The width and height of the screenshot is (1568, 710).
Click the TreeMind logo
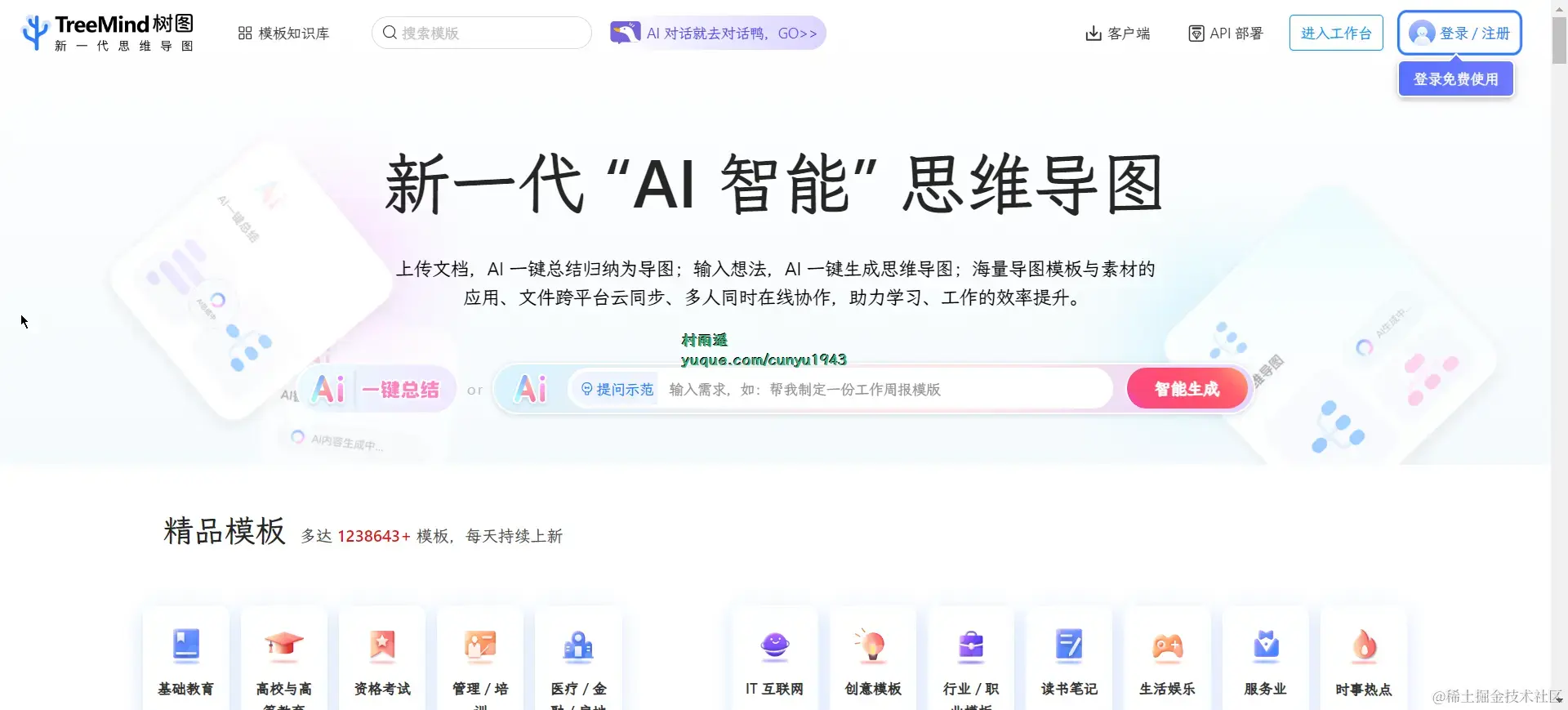(x=108, y=33)
